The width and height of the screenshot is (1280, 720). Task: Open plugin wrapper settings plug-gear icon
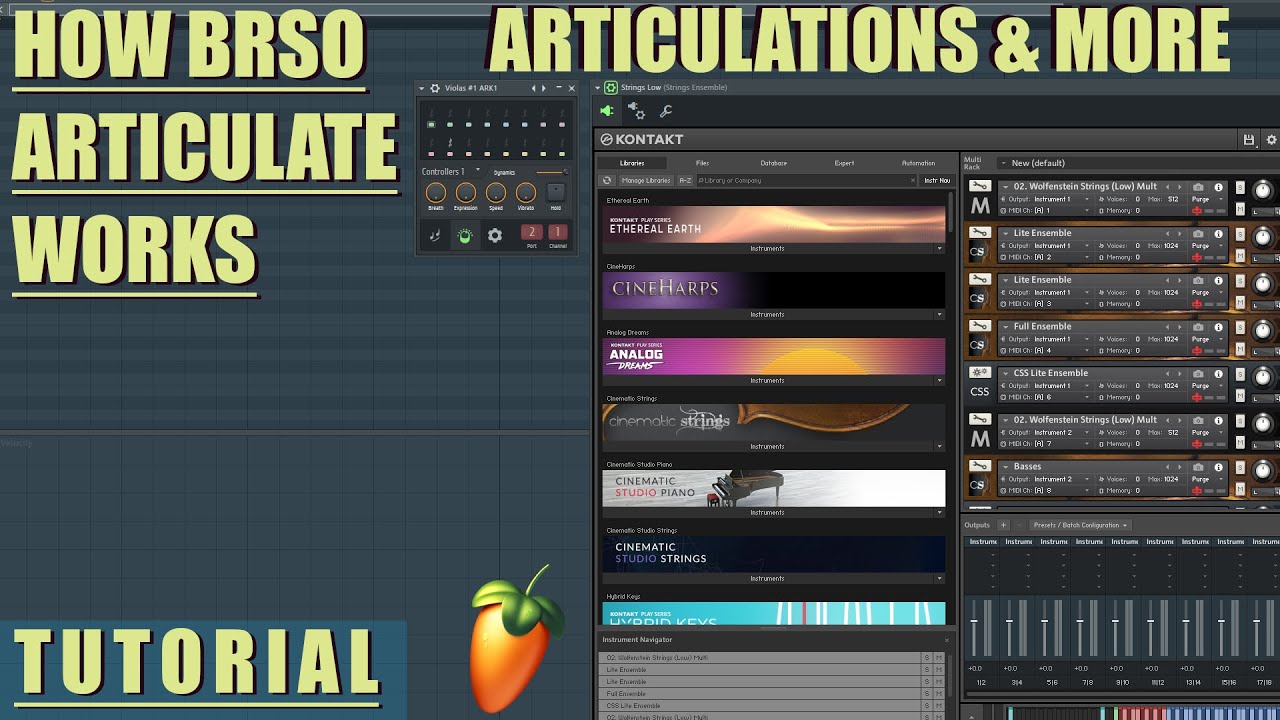[636, 111]
